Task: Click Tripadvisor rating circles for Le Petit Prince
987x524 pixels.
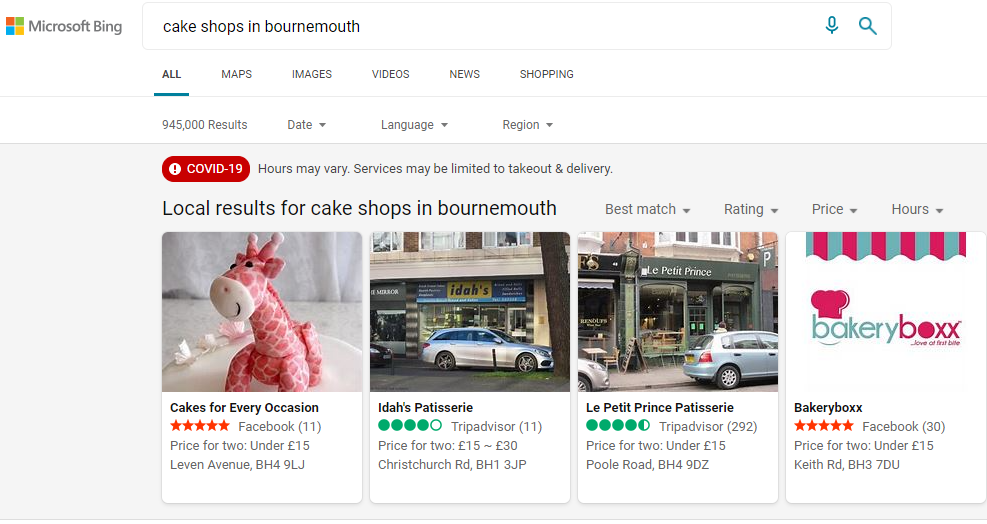Action: (618, 426)
